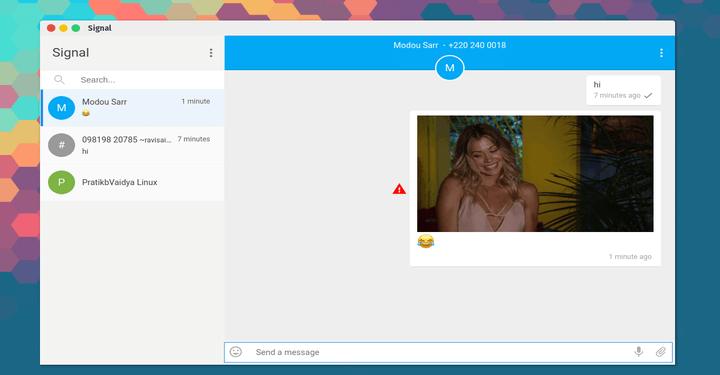Viewport: 720px width, 375px height.
Task: Select the Modou Sarr conversation
Action: click(132, 108)
